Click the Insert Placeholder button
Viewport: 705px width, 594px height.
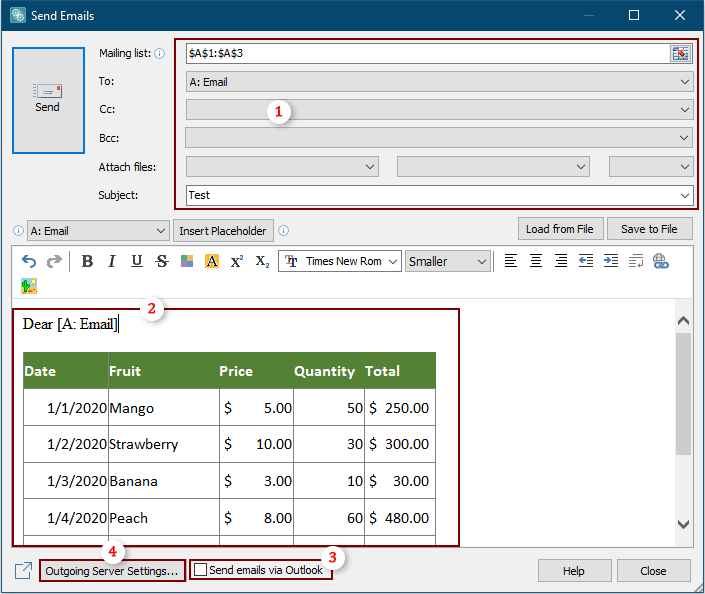click(x=223, y=231)
